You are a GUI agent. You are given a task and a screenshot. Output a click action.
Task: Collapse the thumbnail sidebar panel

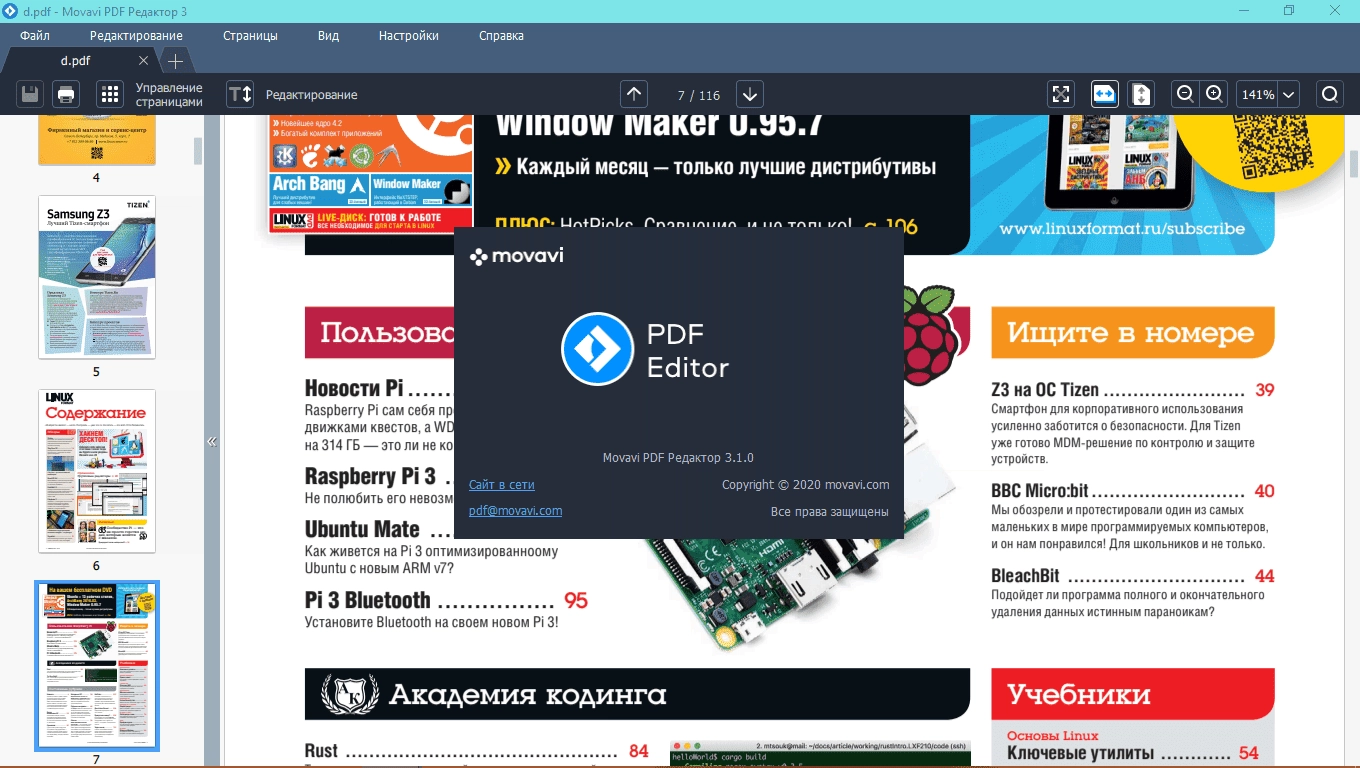point(212,441)
